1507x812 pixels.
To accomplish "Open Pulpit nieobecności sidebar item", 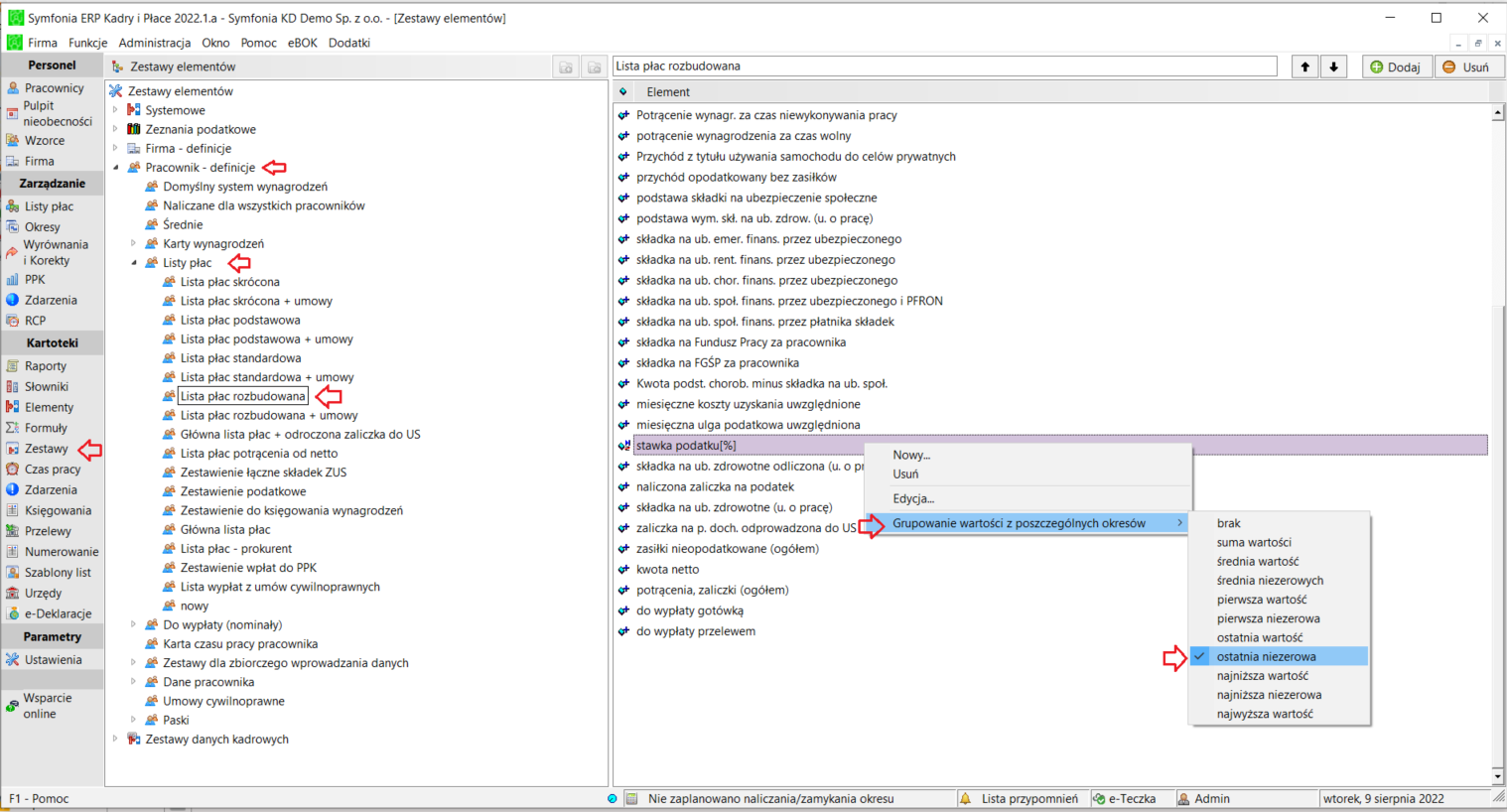I will [x=57, y=113].
